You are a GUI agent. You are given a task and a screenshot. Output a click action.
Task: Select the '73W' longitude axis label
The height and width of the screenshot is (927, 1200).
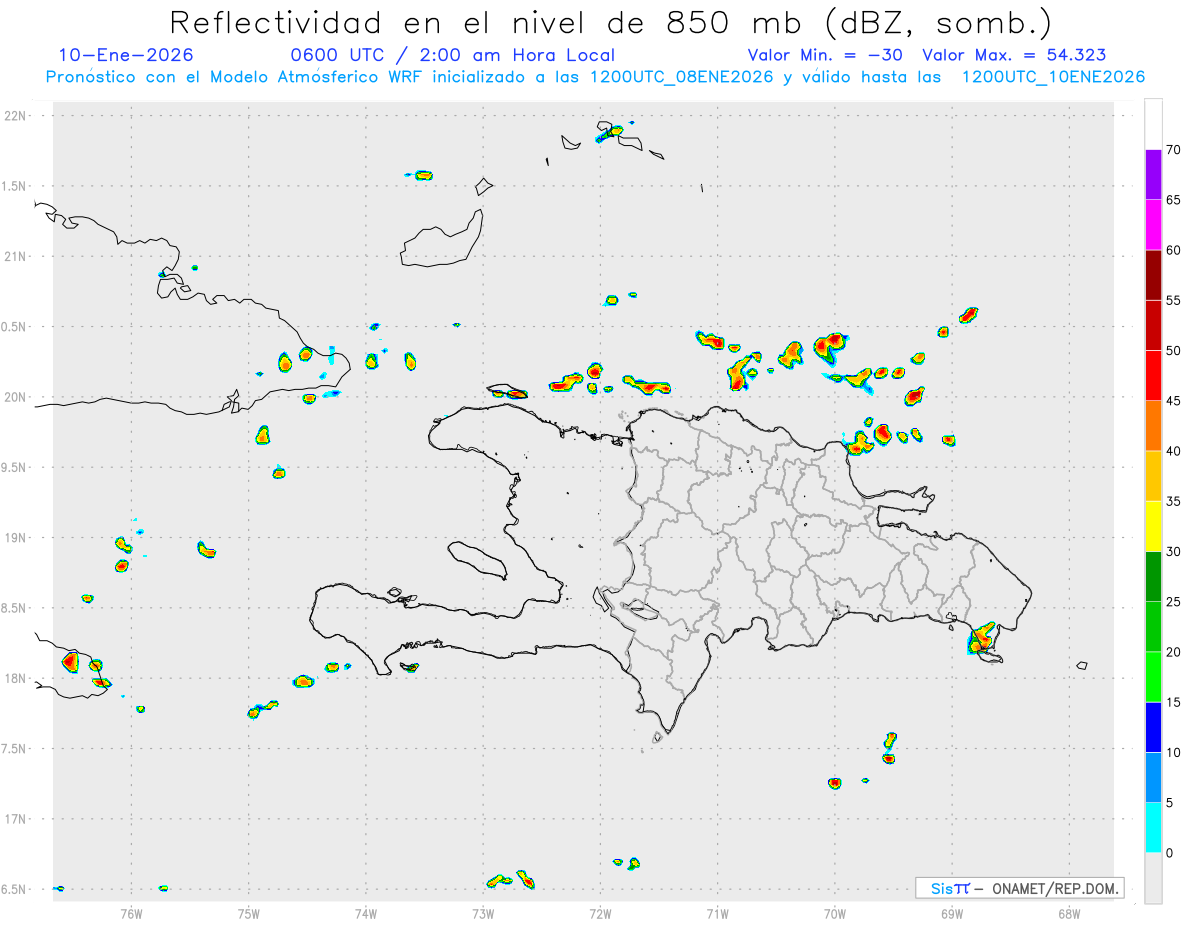[x=483, y=914]
